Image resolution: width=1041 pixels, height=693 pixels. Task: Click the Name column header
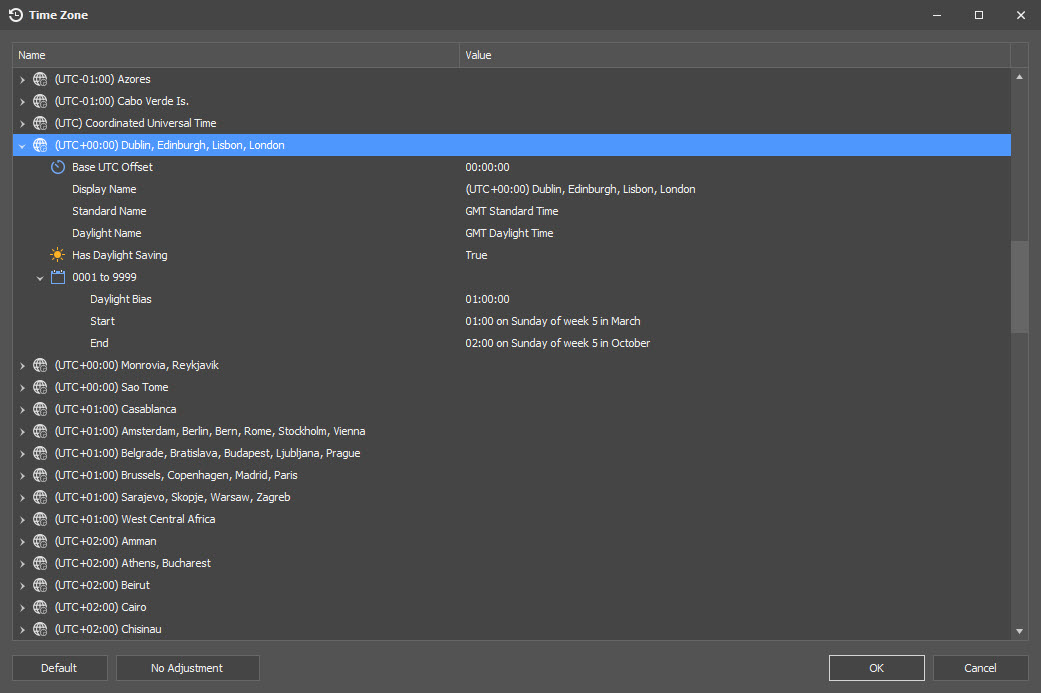pyautogui.click(x=236, y=55)
